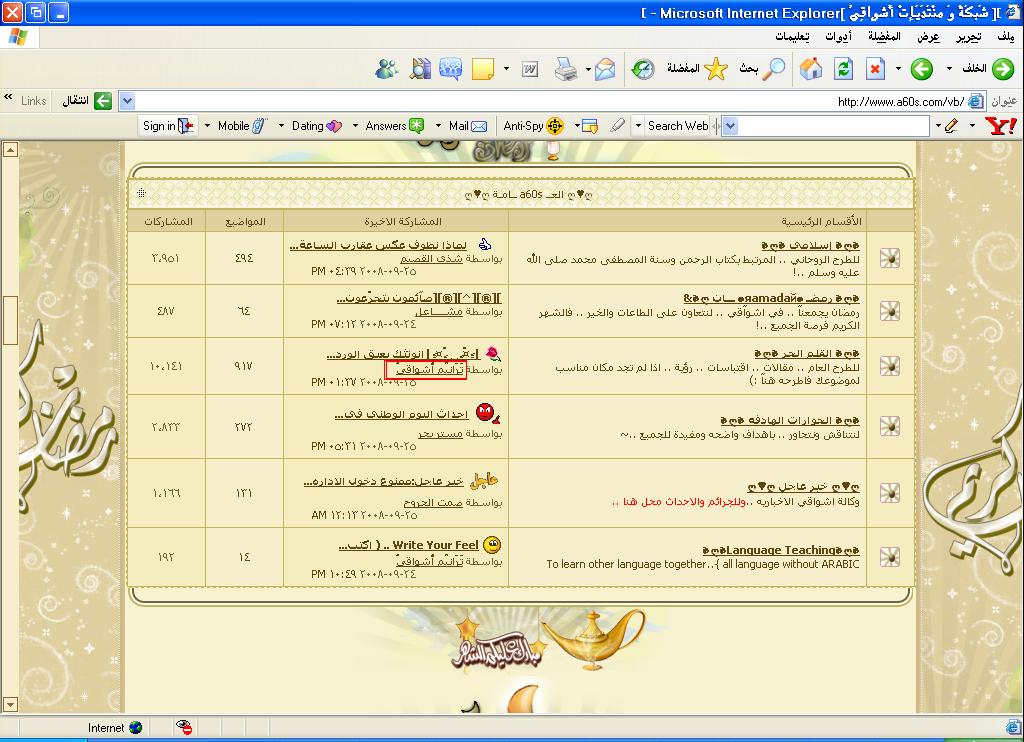The height and width of the screenshot is (742, 1024).
Task: Expand the address bar URL dropdown
Action: pos(126,101)
